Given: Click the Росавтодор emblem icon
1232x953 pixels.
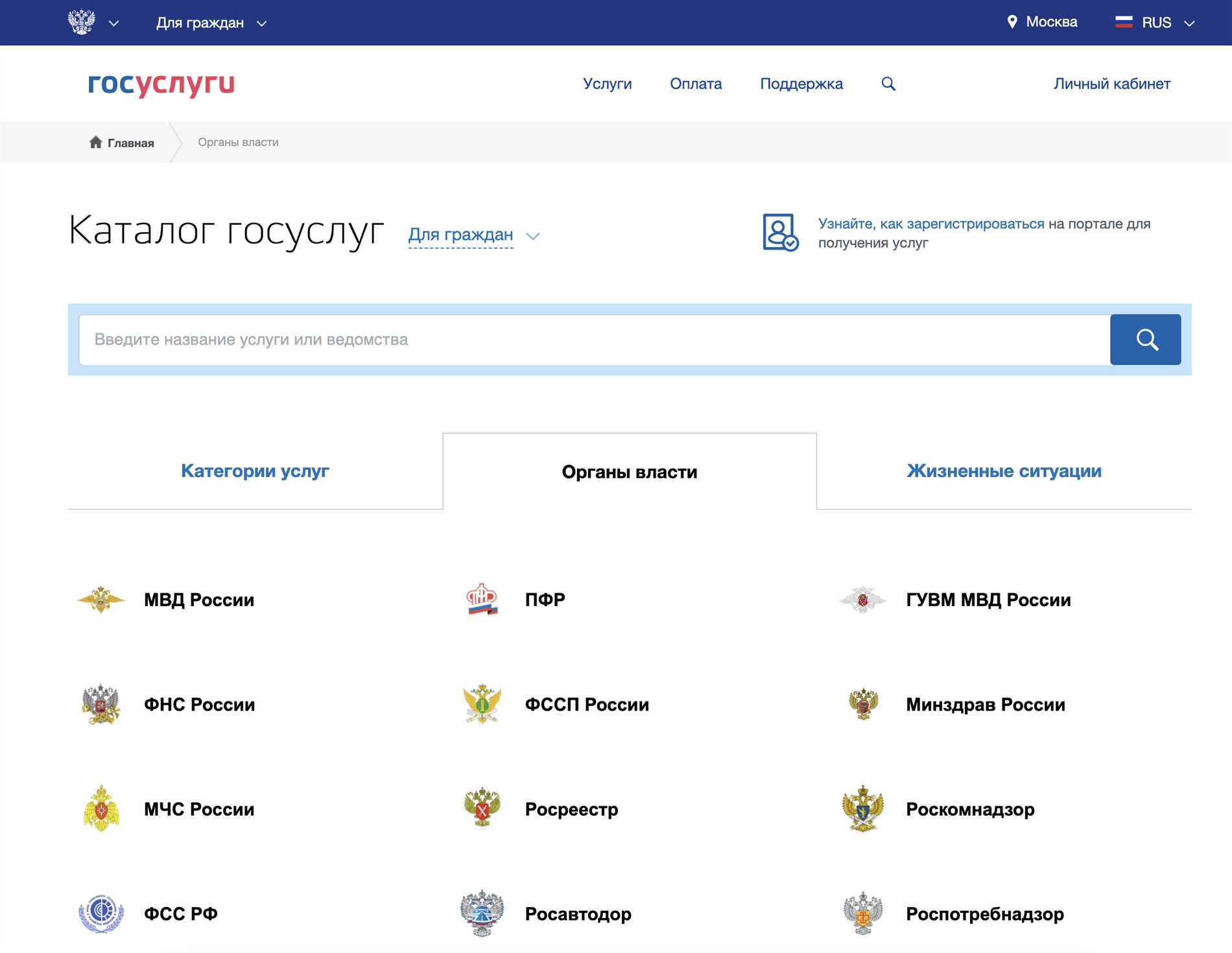Looking at the screenshot, I should [482, 913].
